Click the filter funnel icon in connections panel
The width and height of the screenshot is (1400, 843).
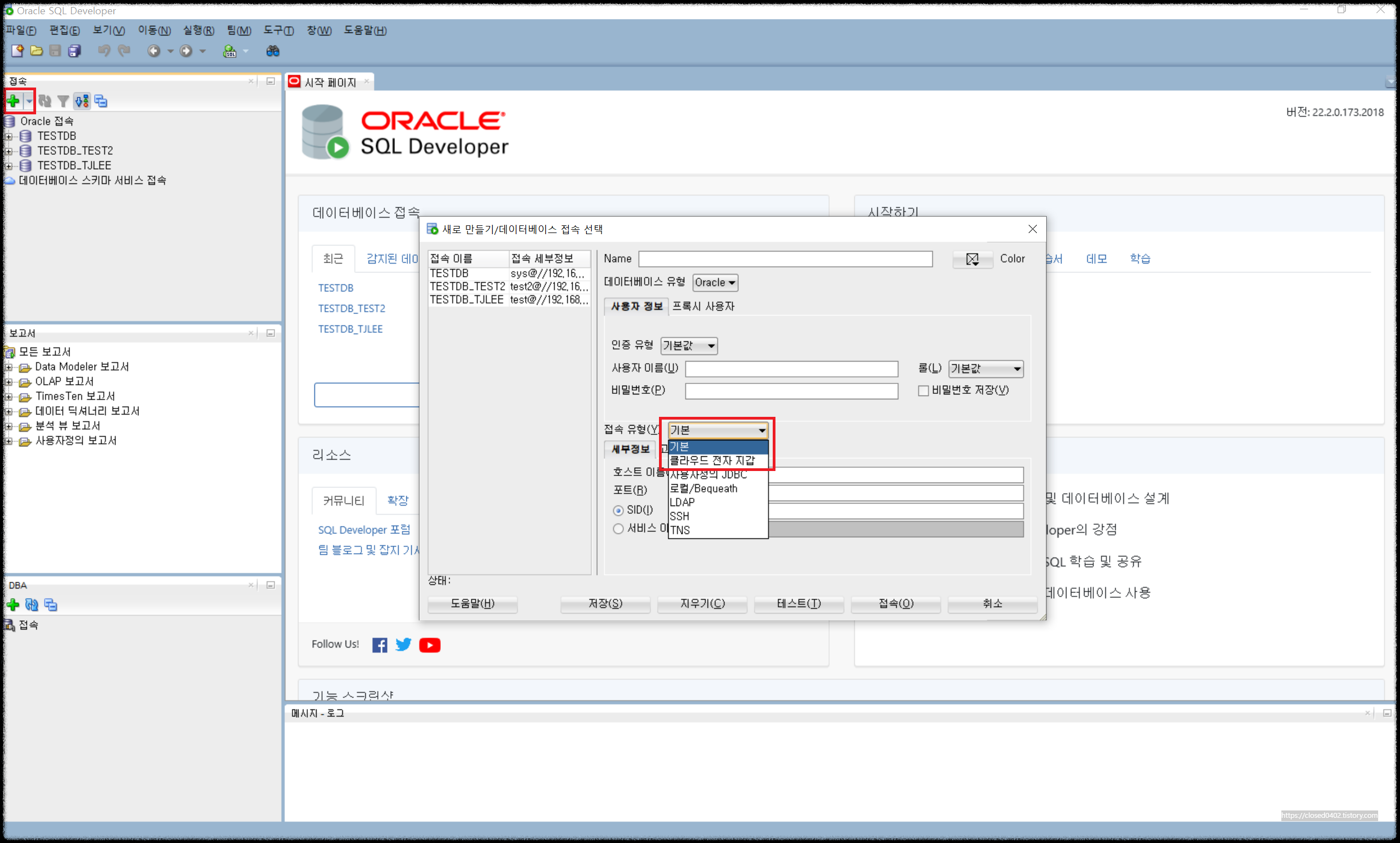(63, 101)
